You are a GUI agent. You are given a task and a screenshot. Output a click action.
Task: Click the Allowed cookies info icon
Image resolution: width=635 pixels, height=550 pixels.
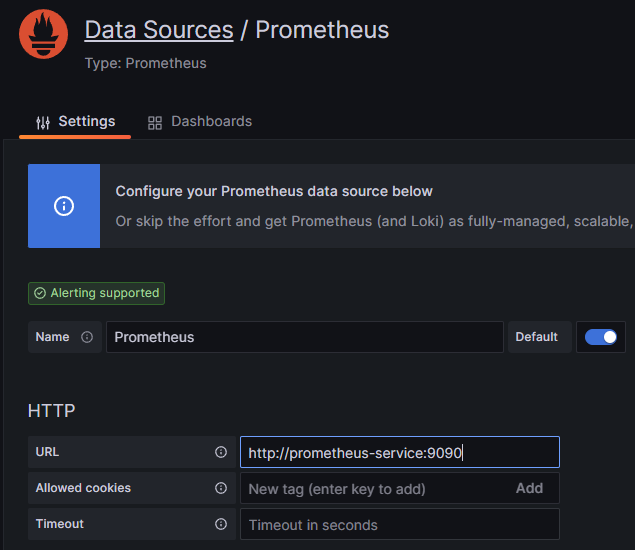tap(221, 488)
